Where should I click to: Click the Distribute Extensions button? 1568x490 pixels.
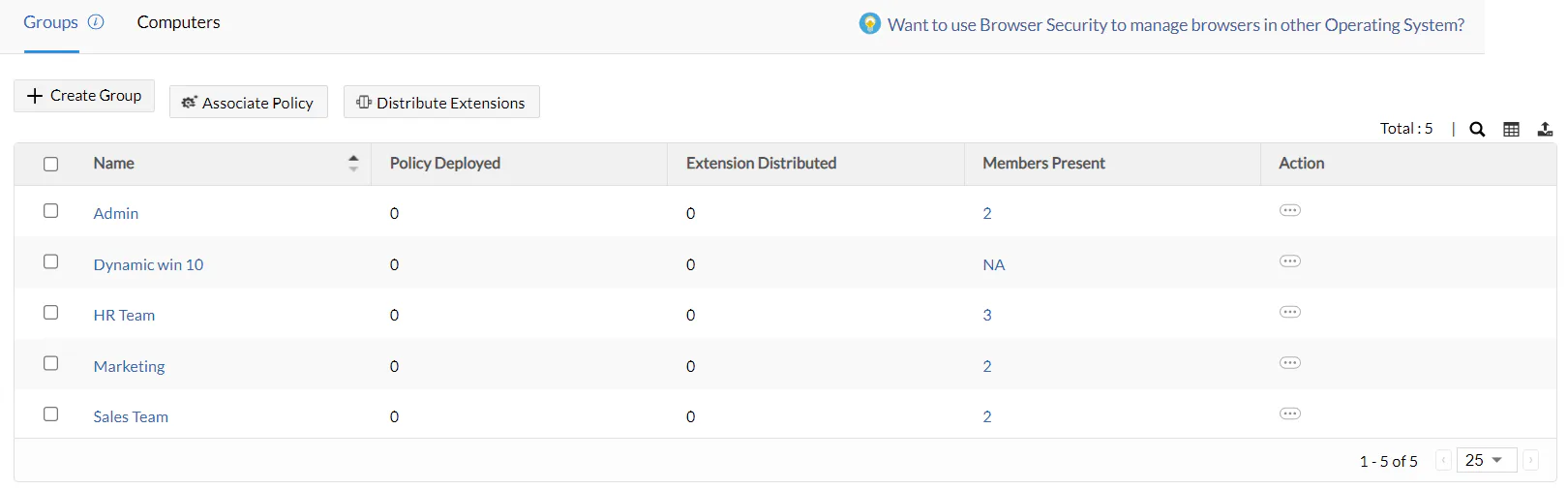441,103
